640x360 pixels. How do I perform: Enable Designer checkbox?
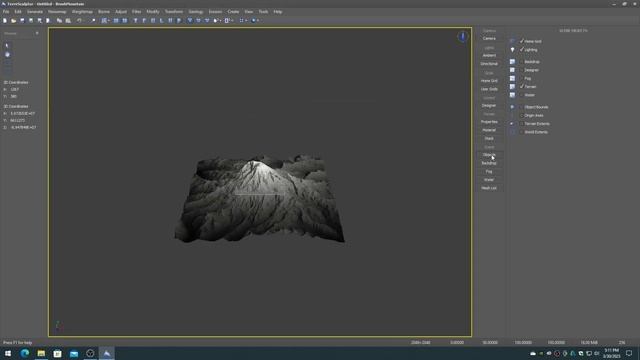click(522, 70)
